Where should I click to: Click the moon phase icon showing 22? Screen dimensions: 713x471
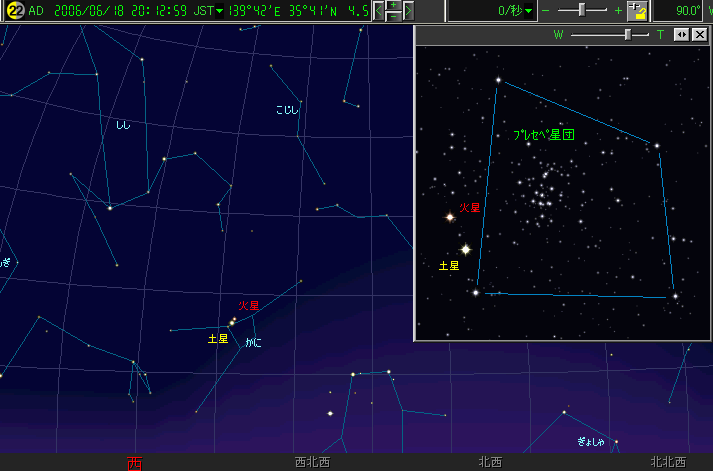tap(15, 11)
